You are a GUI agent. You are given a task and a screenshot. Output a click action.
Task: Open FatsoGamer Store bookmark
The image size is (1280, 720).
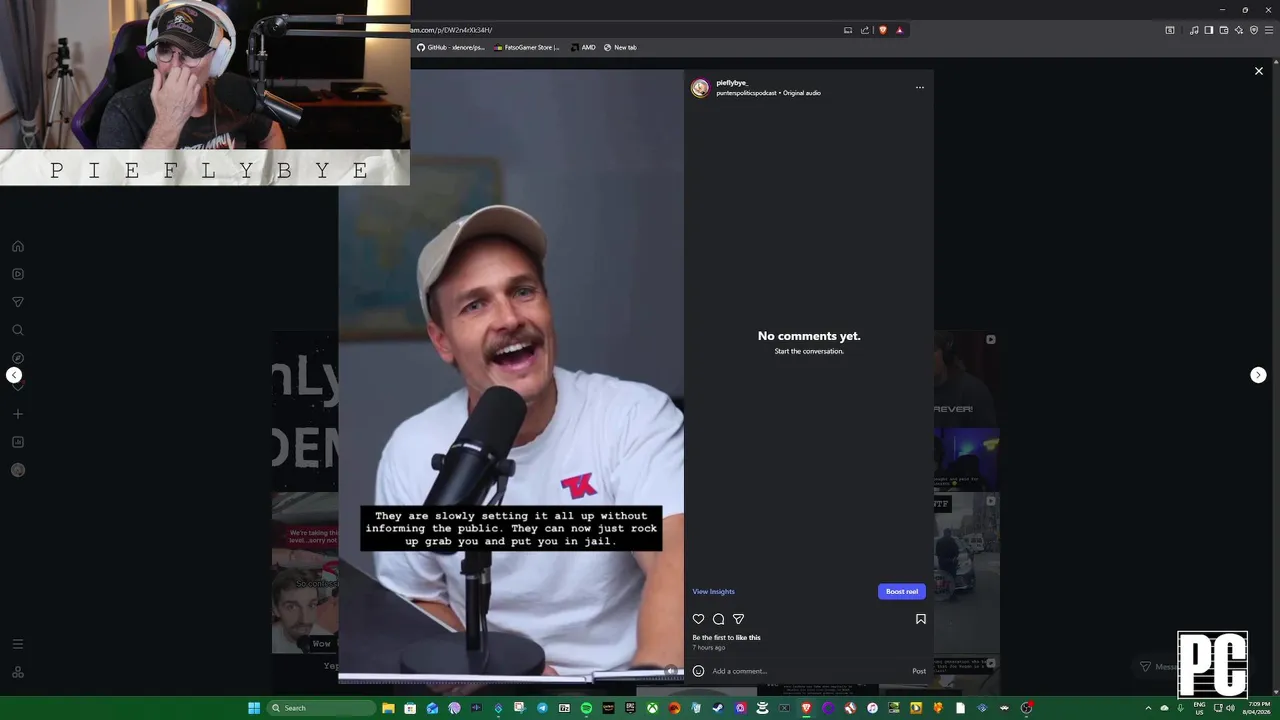click(527, 47)
